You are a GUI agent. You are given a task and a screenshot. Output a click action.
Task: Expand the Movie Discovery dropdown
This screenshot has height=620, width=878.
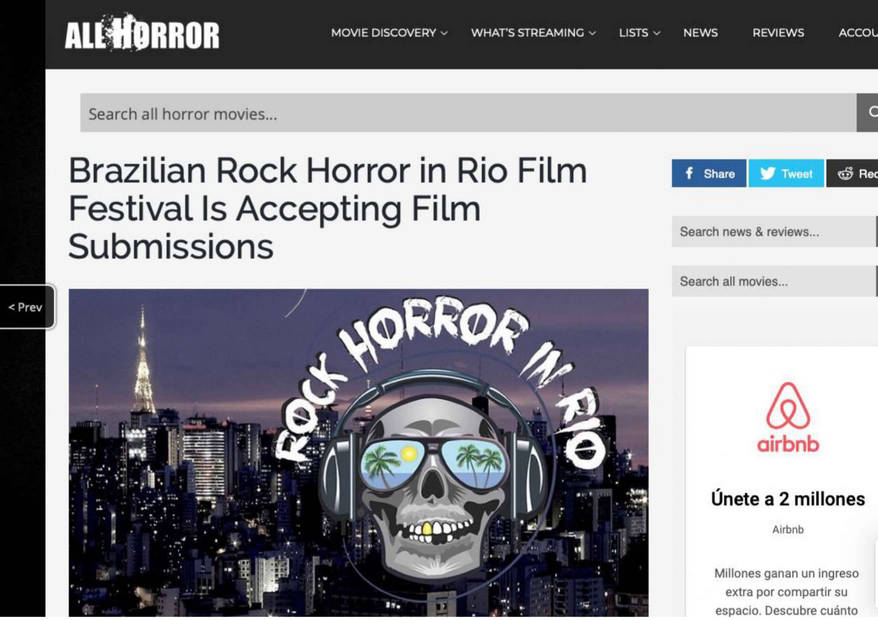pos(389,33)
